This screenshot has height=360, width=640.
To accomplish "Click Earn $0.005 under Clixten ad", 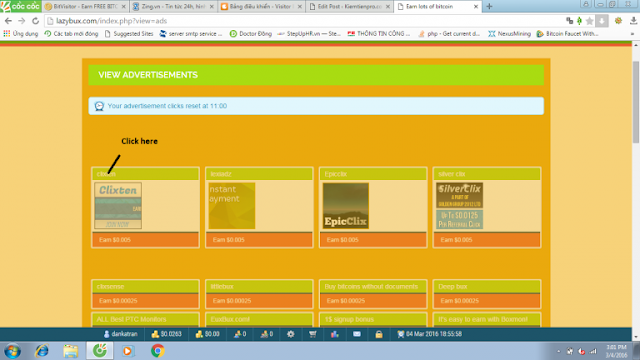I will (145, 240).
